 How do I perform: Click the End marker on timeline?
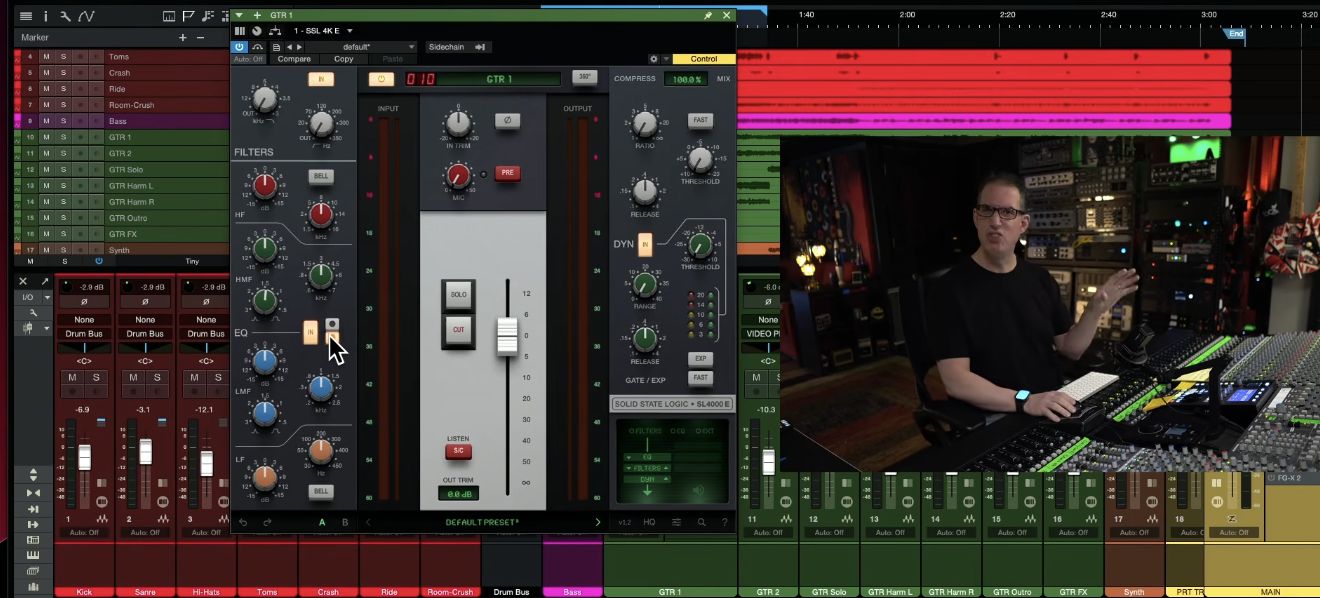(1236, 33)
